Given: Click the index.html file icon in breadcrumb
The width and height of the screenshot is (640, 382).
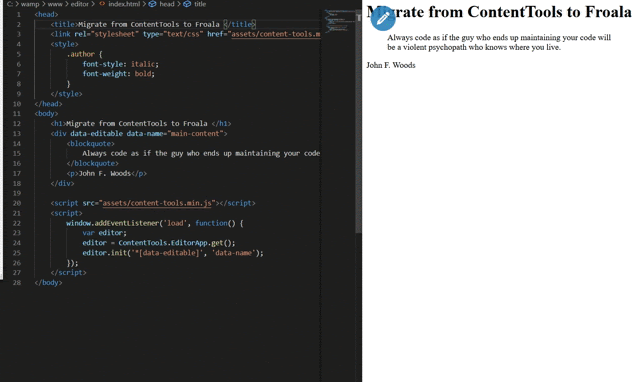Looking at the screenshot, I should click(x=102, y=4).
